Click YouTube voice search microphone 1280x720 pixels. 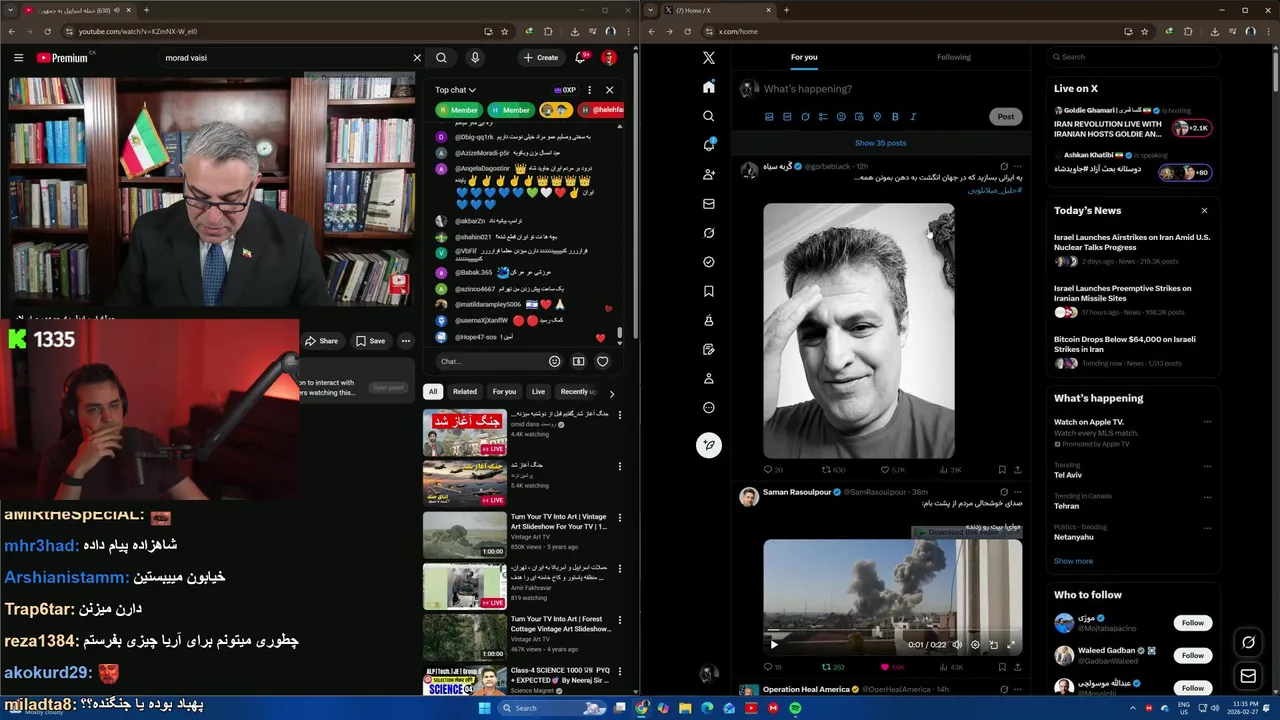coord(475,58)
